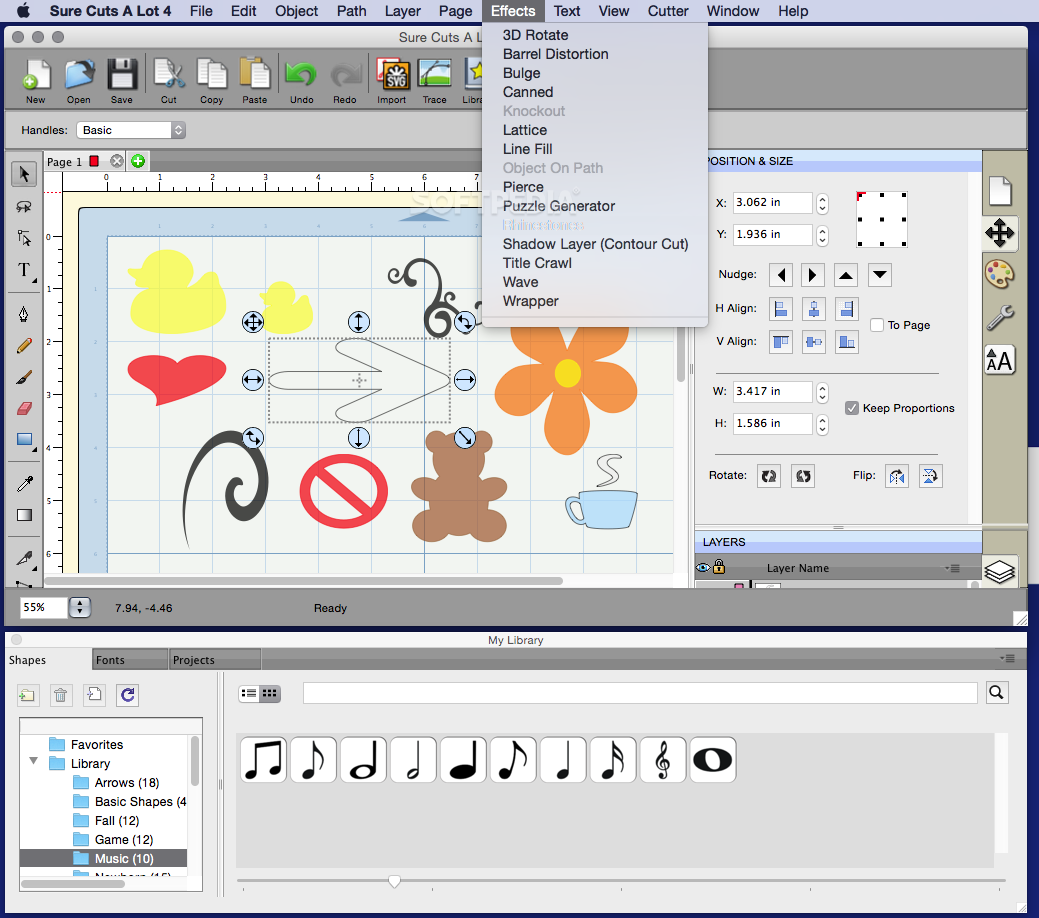Align objects to left edge
1039x918 pixels.
pos(781,309)
